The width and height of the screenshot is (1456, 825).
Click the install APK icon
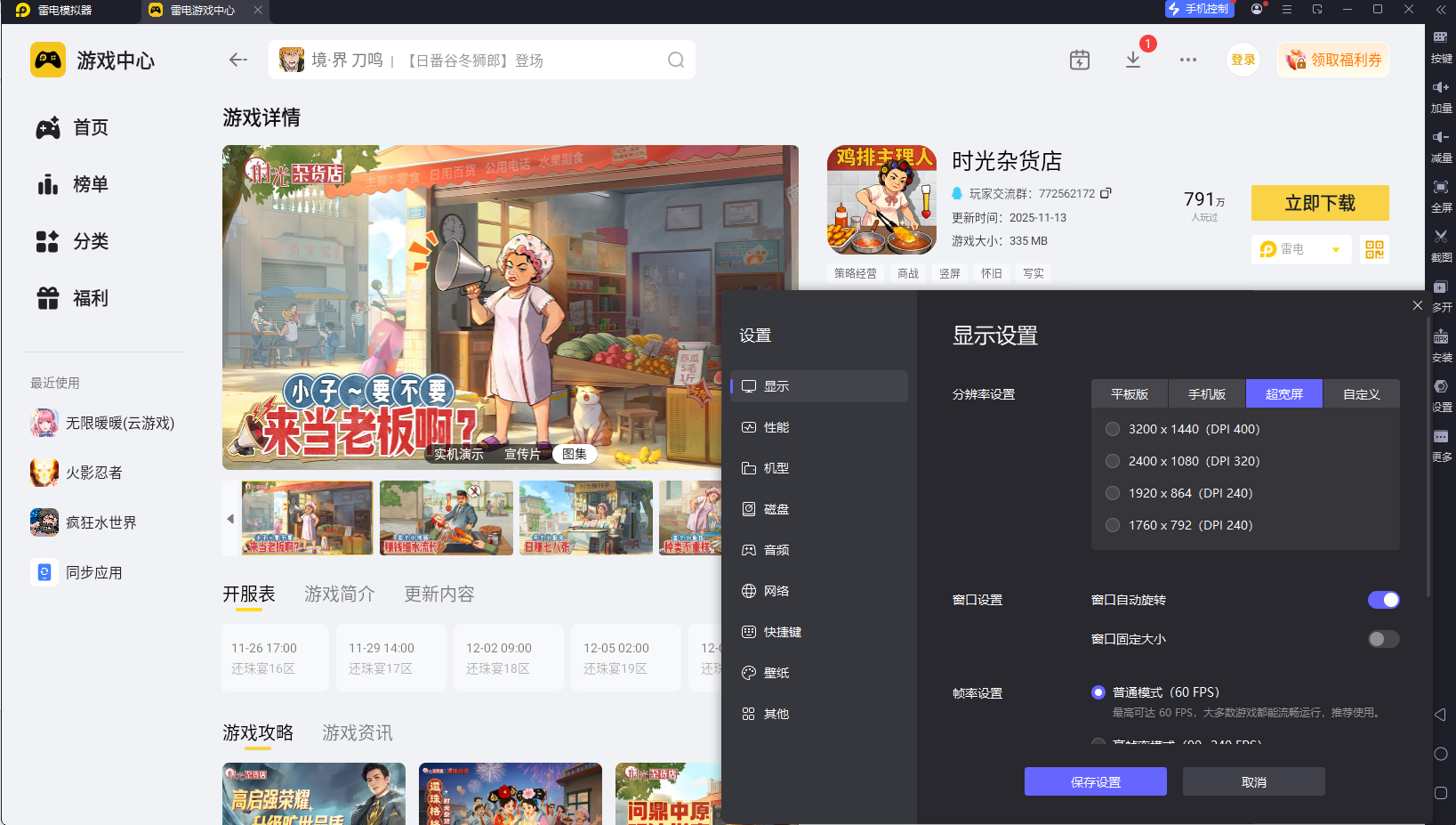coord(1441,337)
